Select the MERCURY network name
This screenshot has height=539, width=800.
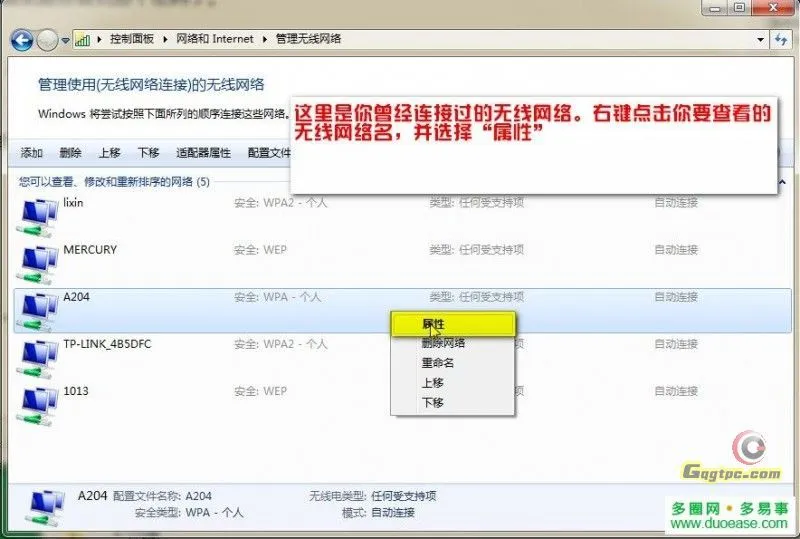[90, 250]
